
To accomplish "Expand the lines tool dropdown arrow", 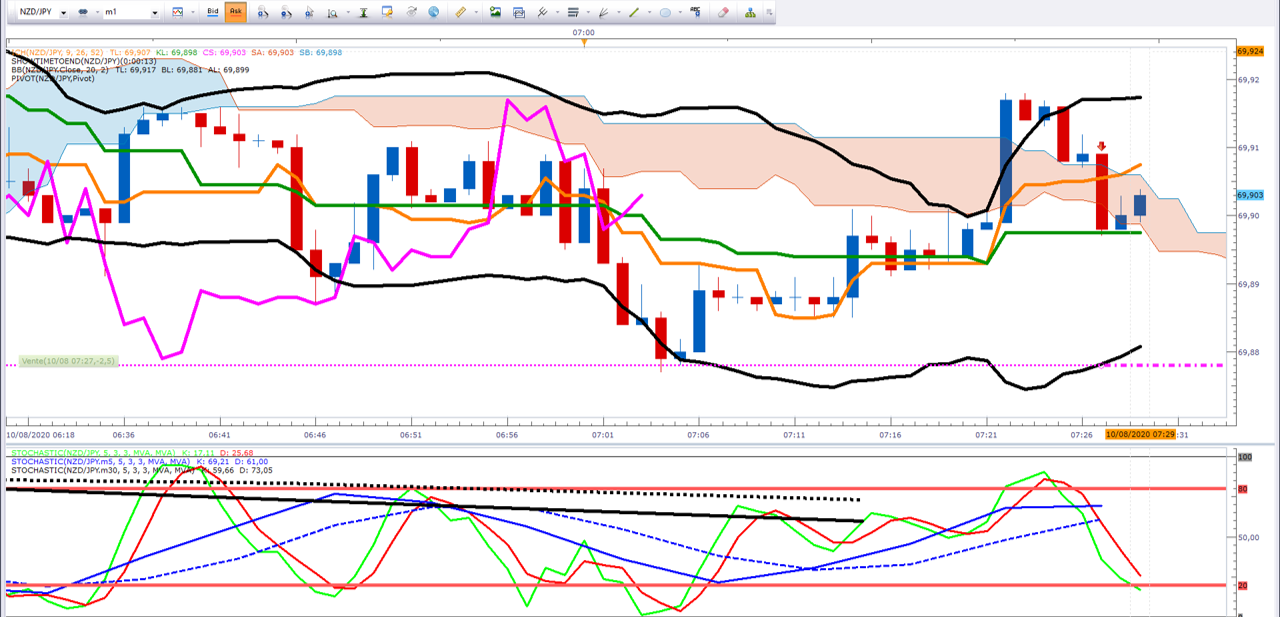I will (589, 12).
